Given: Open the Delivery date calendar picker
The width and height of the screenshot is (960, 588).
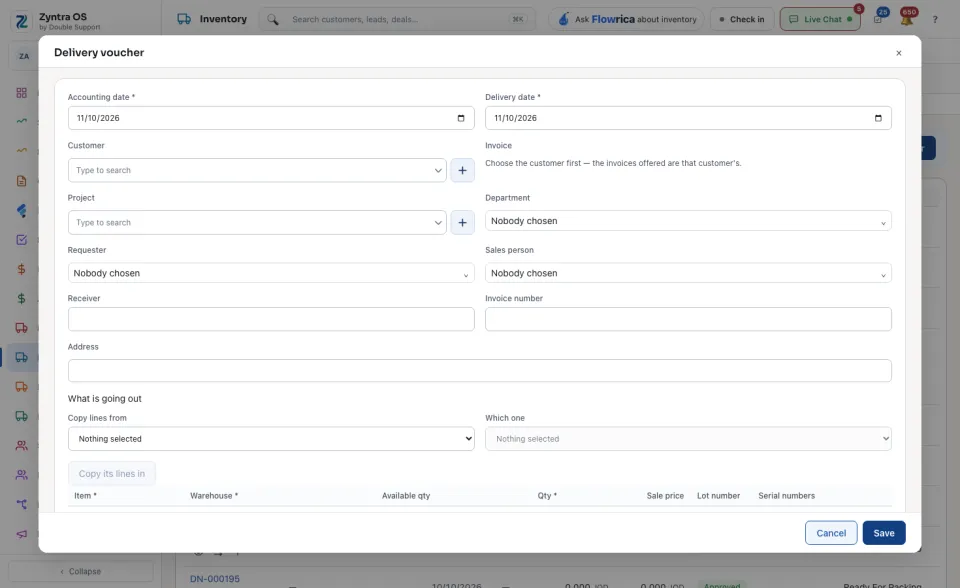Looking at the screenshot, I should coord(878,118).
